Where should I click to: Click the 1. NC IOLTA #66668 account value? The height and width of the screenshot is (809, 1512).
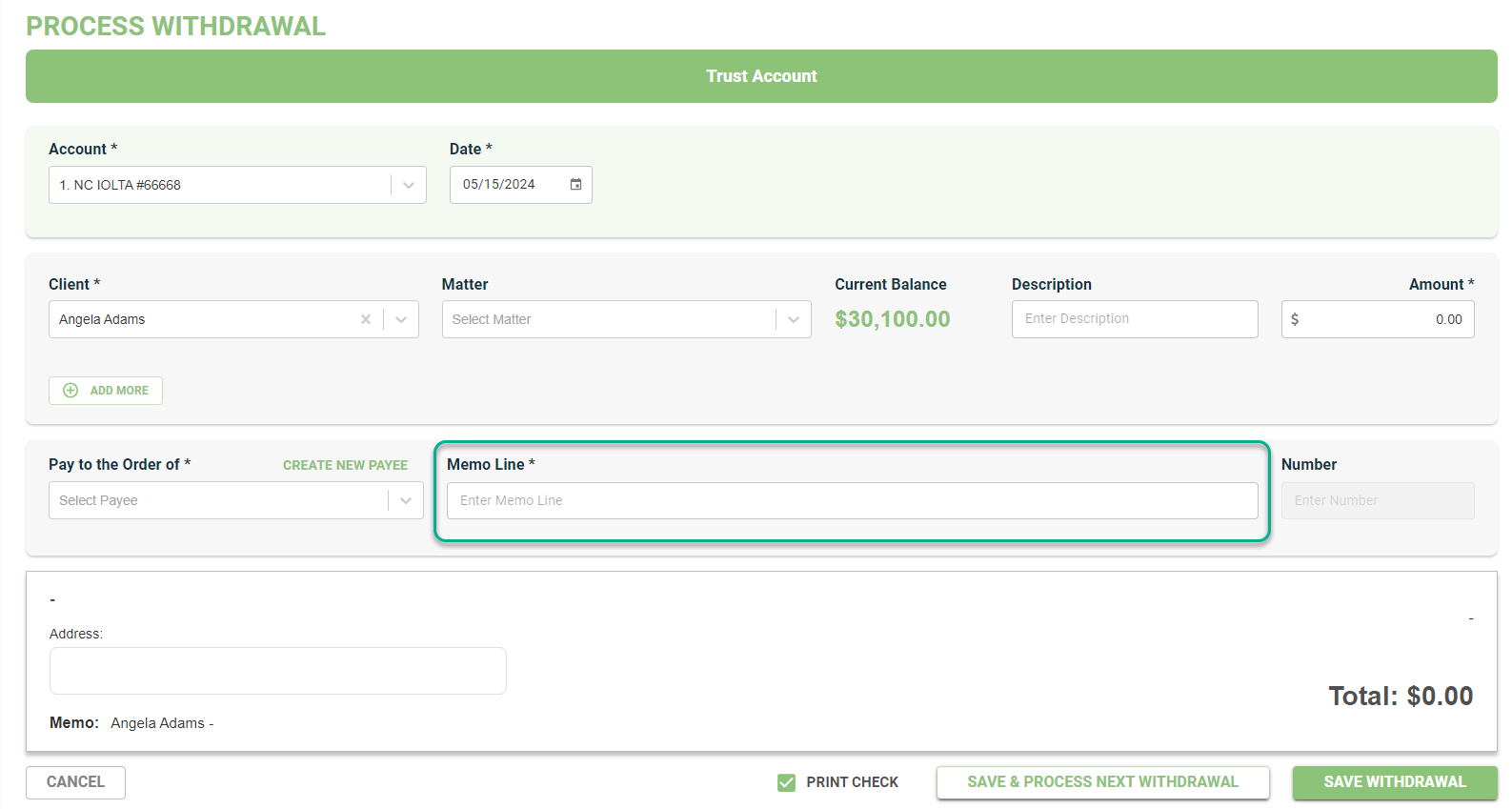[x=120, y=185]
